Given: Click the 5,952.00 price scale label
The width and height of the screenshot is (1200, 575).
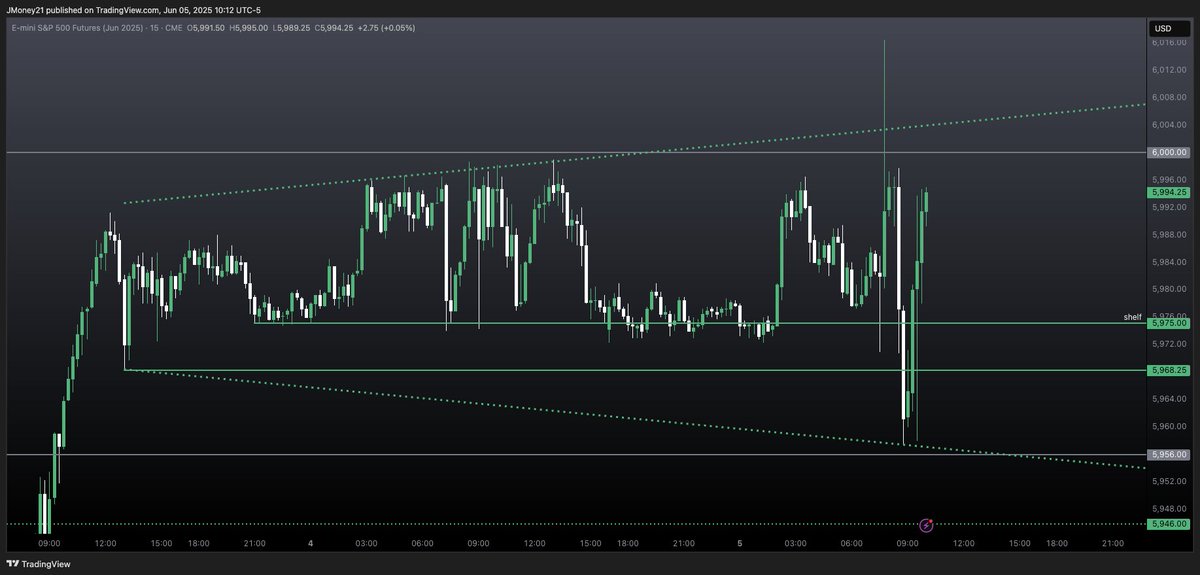Looking at the screenshot, I should pyautogui.click(x=1167, y=482).
